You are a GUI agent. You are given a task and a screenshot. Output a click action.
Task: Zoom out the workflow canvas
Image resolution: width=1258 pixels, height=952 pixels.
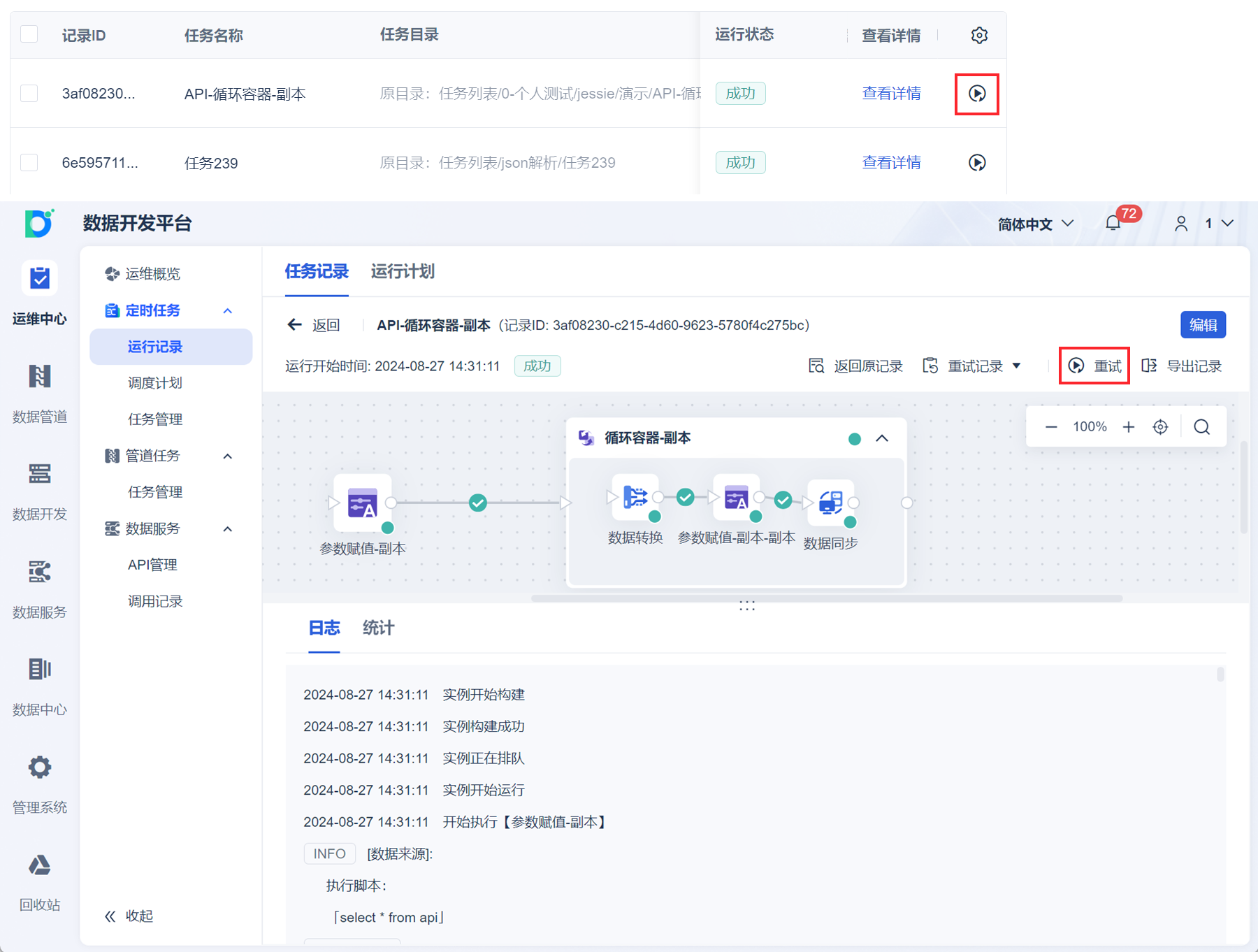[1051, 427]
